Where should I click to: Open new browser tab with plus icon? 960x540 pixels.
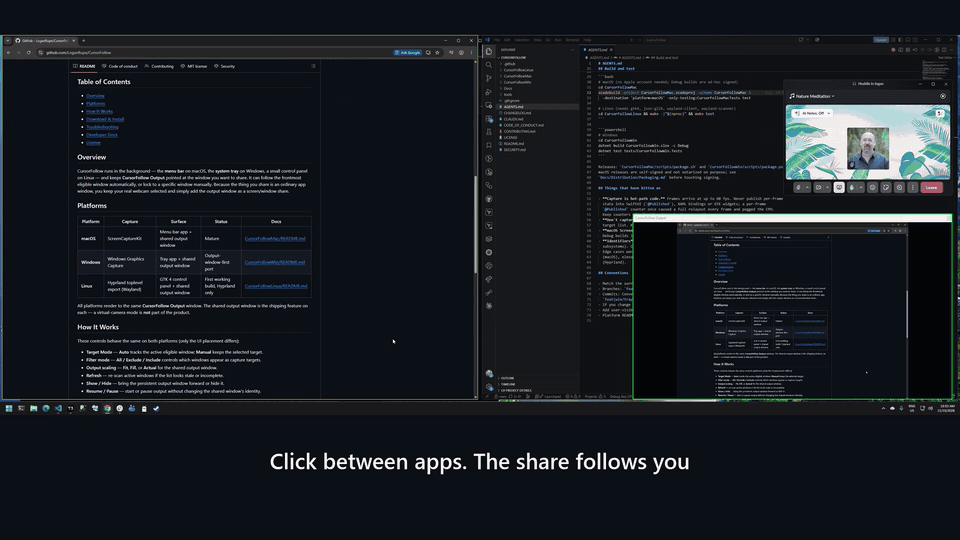83,40
